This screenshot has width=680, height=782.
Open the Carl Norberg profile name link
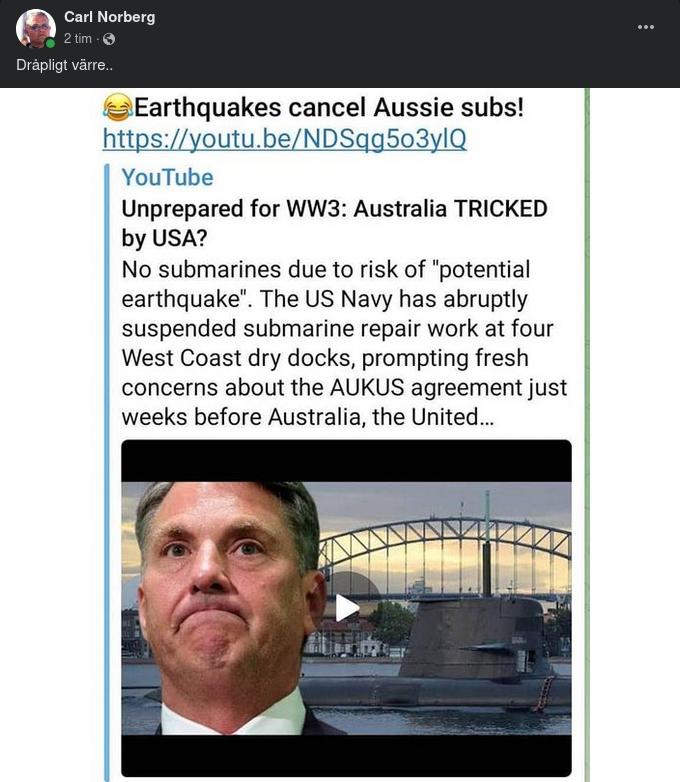(x=109, y=17)
